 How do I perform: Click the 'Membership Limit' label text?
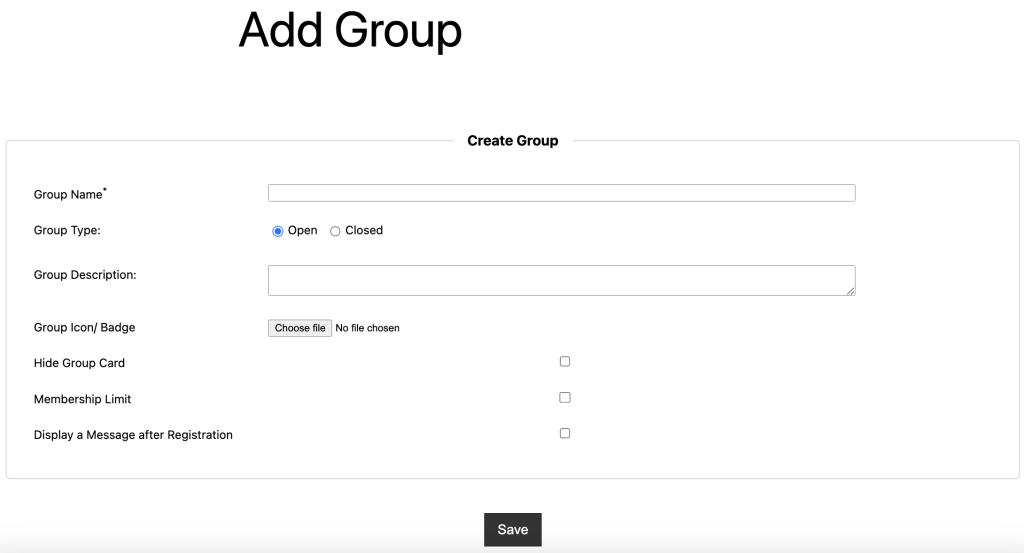tap(82, 399)
